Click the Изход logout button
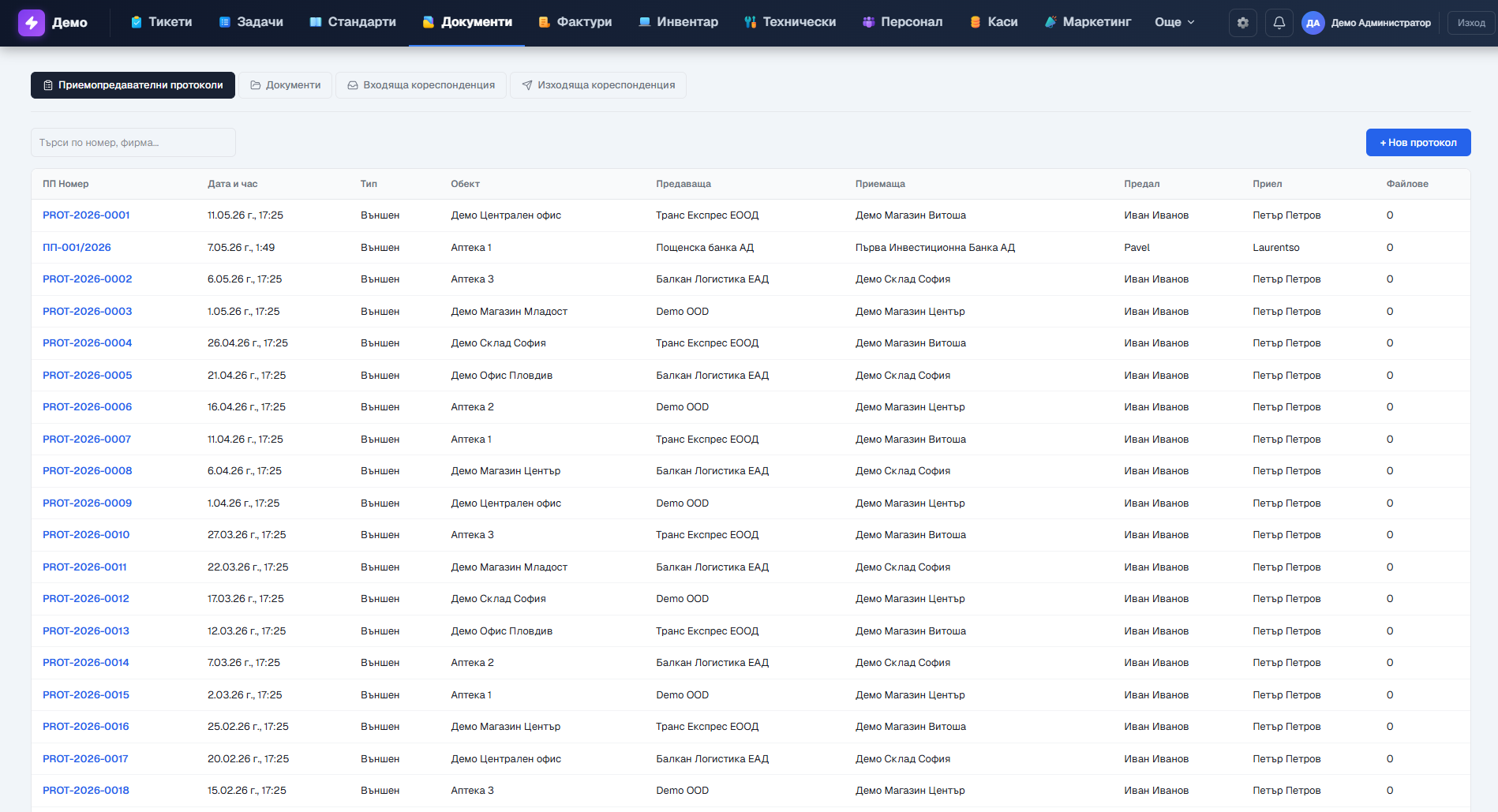This screenshot has width=1498, height=812. (1471, 23)
